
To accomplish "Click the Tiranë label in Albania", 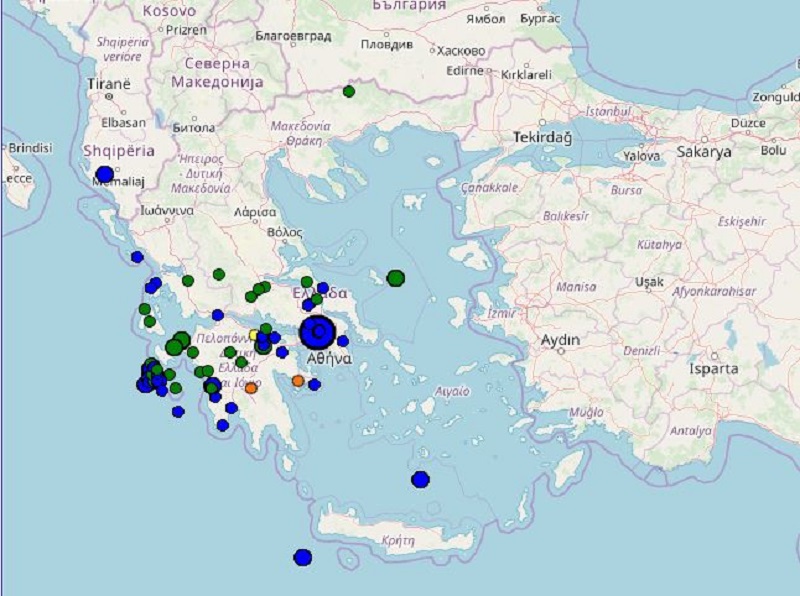I will (109, 85).
